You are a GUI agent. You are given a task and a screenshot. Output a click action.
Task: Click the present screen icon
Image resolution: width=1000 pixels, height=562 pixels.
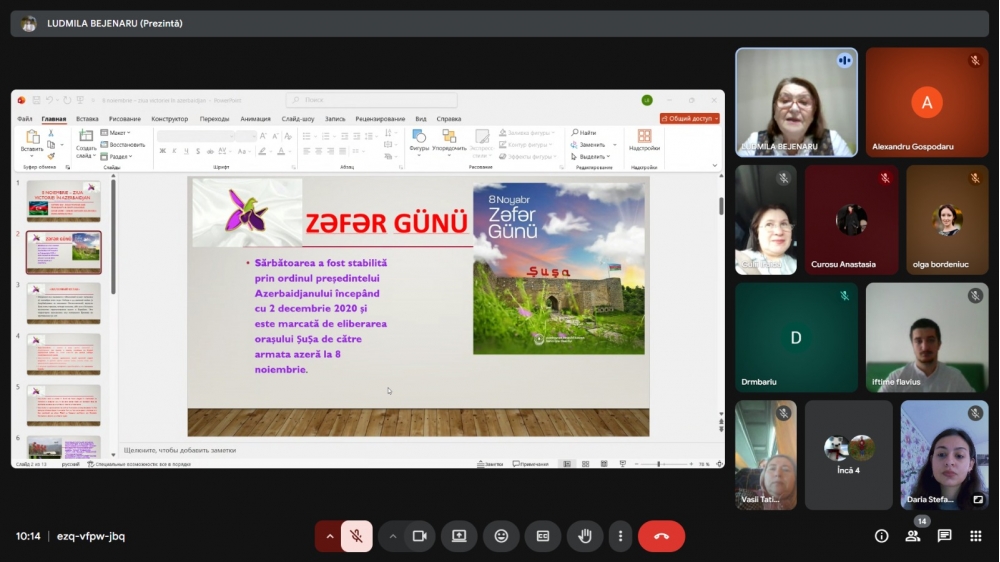pyautogui.click(x=459, y=536)
